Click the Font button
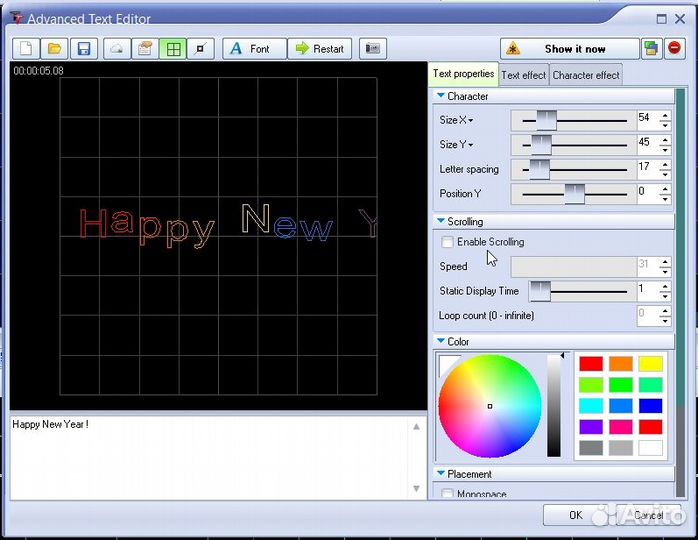 point(254,49)
